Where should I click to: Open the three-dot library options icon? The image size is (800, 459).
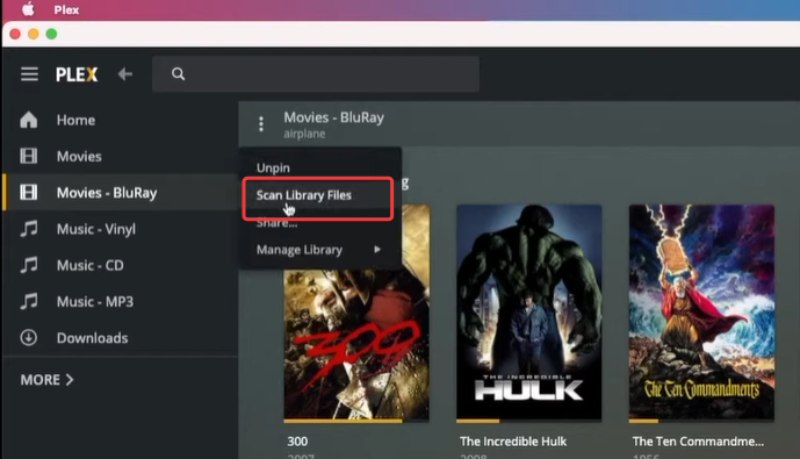click(x=261, y=124)
